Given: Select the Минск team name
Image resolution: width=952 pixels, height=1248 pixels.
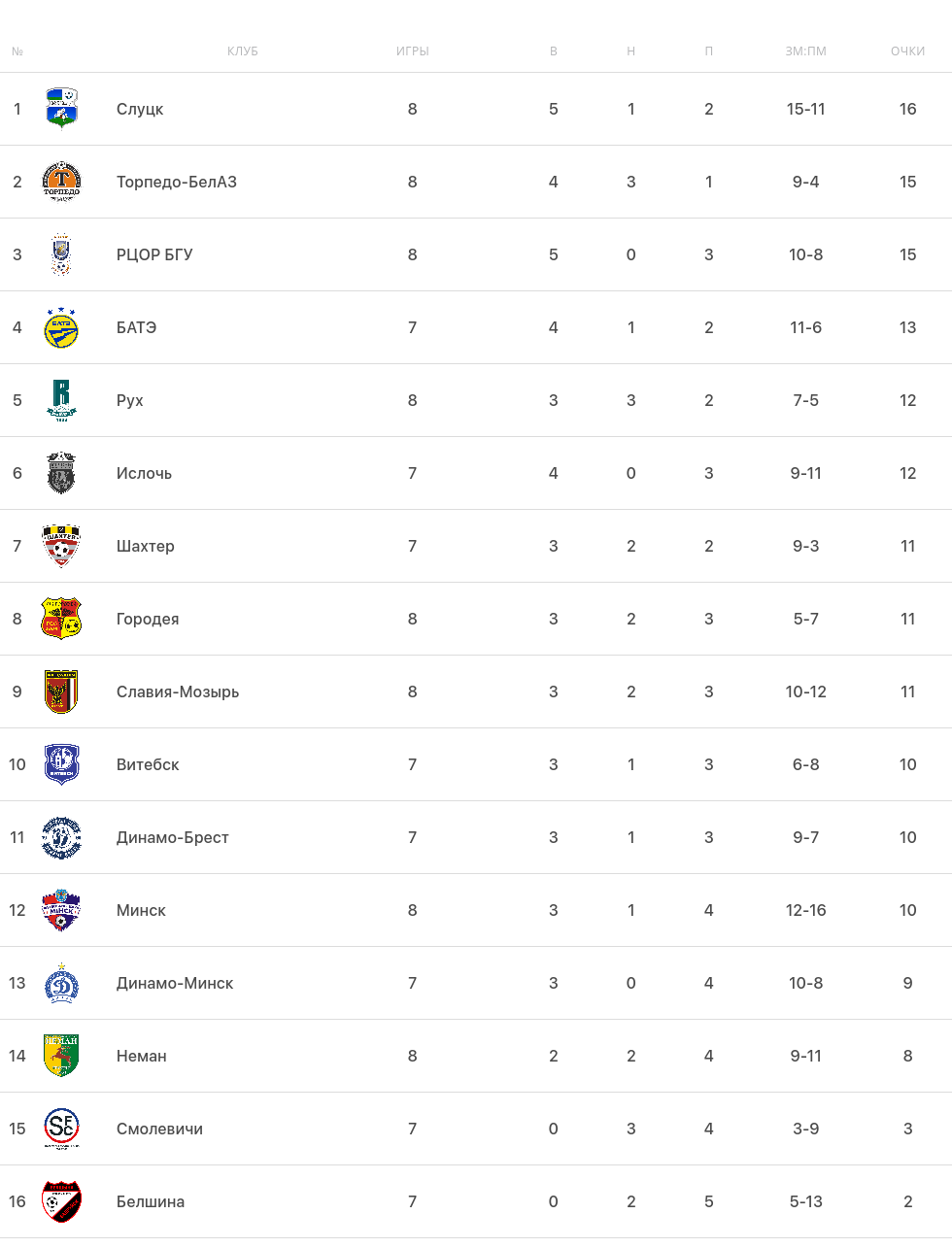Looking at the screenshot, I should pos(141,910).
